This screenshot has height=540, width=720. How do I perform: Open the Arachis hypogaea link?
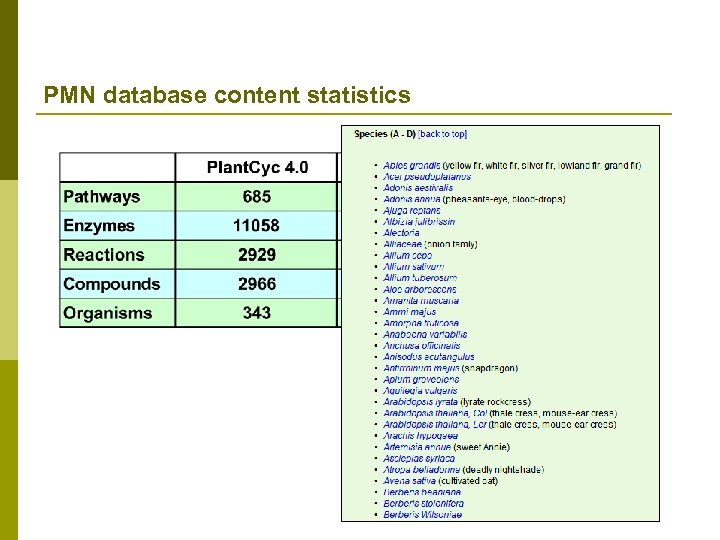pyautogui.click(x=420, y=436)
